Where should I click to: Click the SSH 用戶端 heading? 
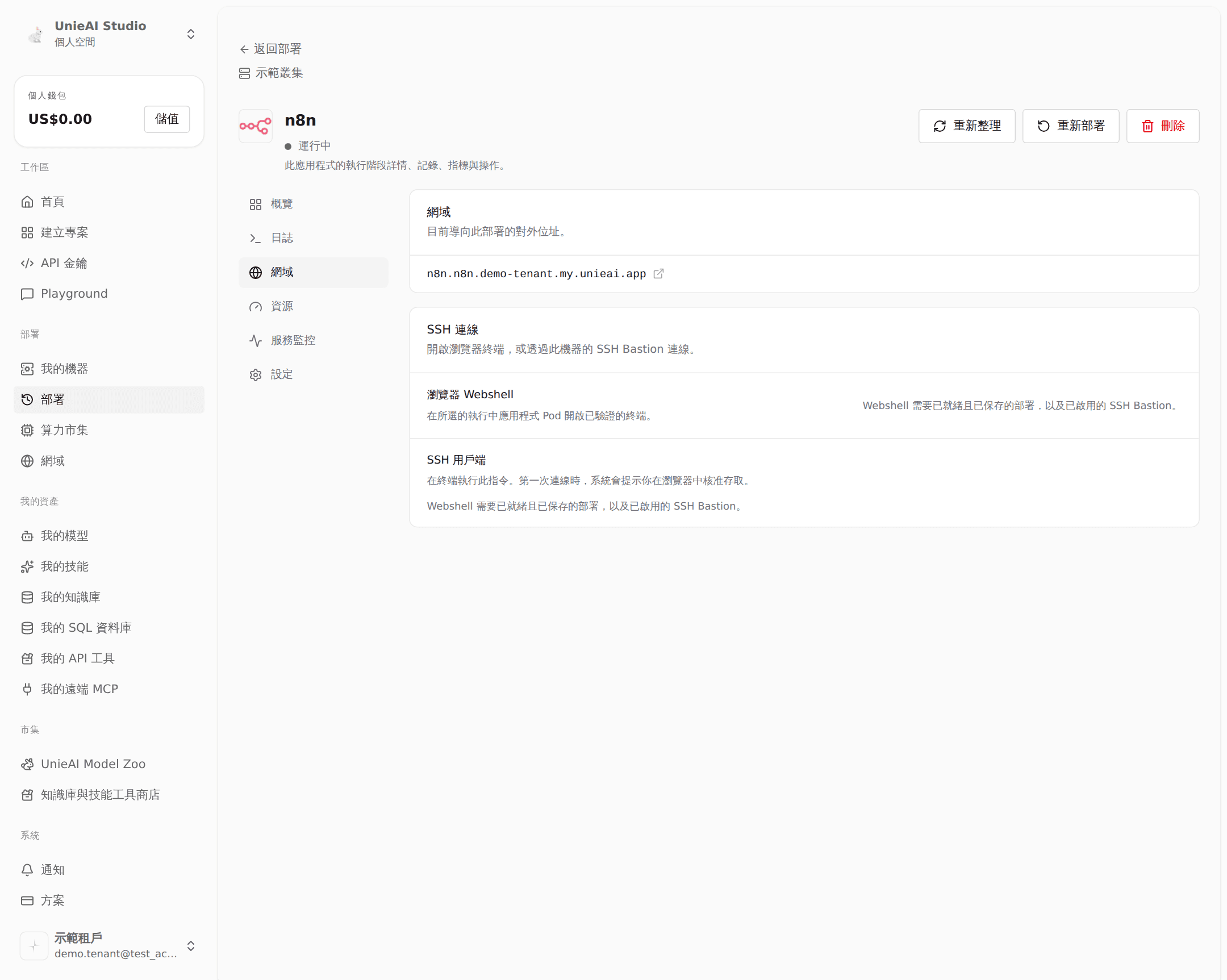click(456, 460)
